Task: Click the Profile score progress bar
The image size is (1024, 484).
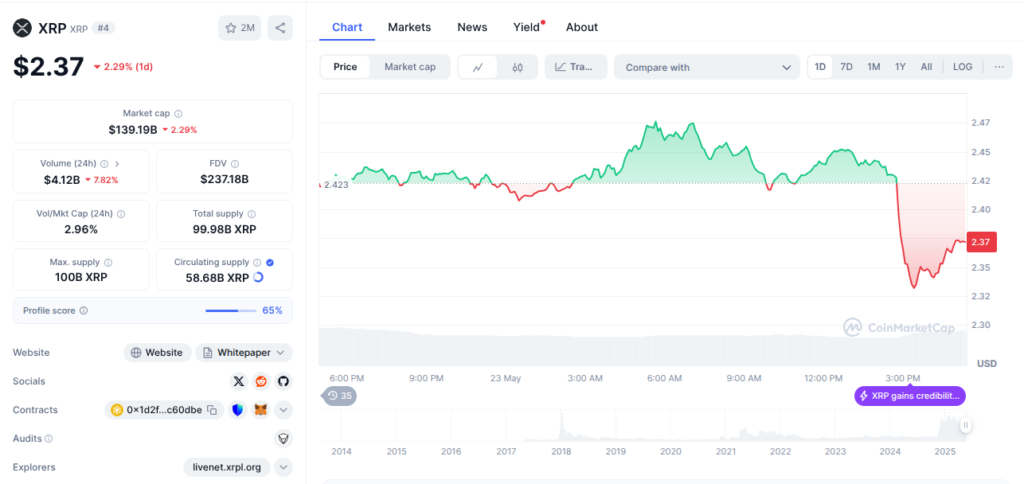Action: coord(231,311)
